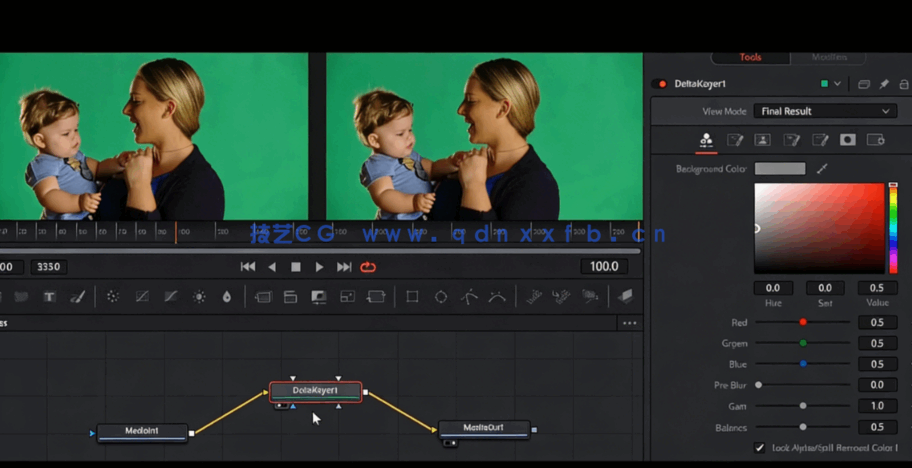This screenshot has height=468, width=912.
Task: Click the Balance slider handle
Action: (x=803, y=427)
